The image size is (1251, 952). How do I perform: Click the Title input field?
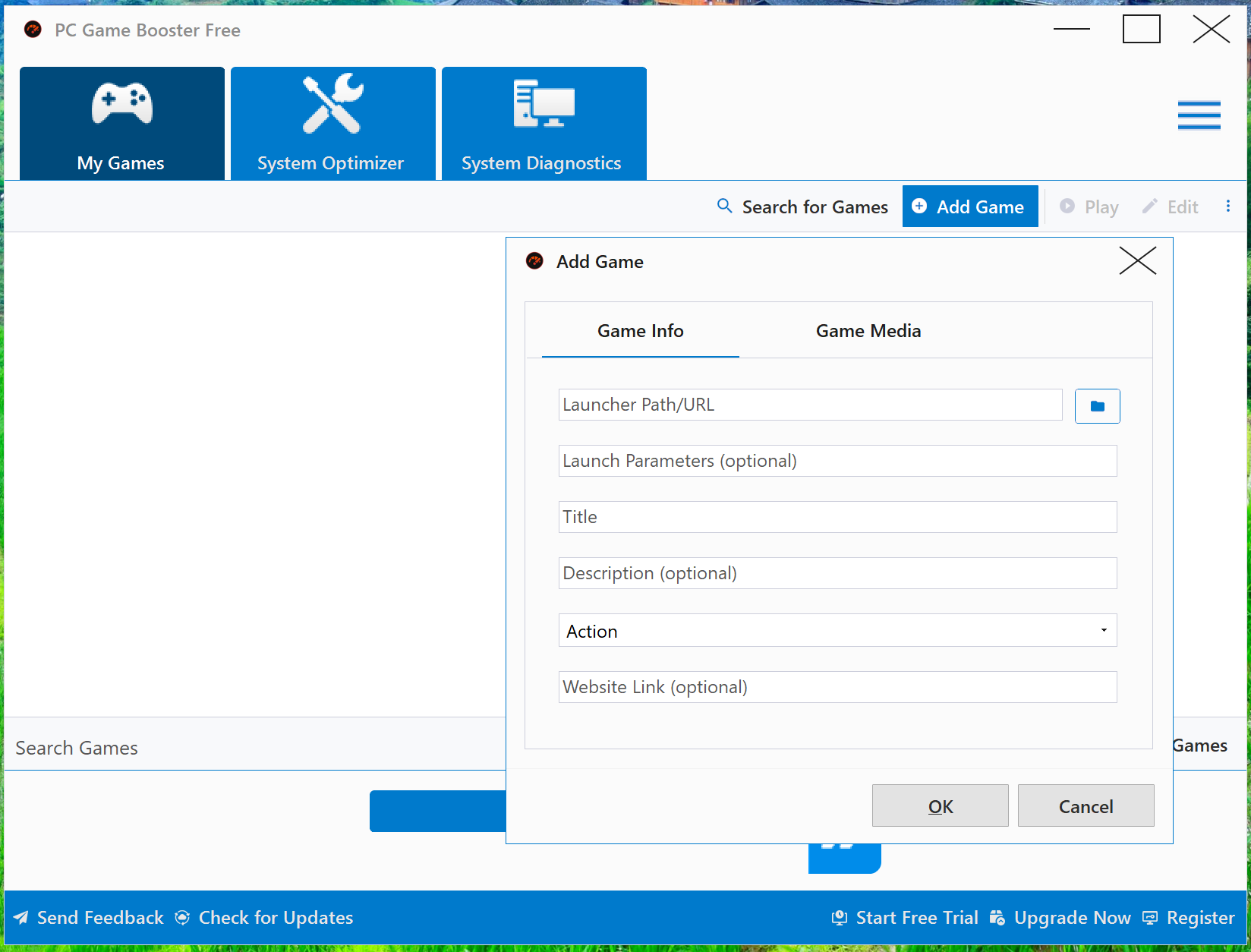[x=838, y=517]
